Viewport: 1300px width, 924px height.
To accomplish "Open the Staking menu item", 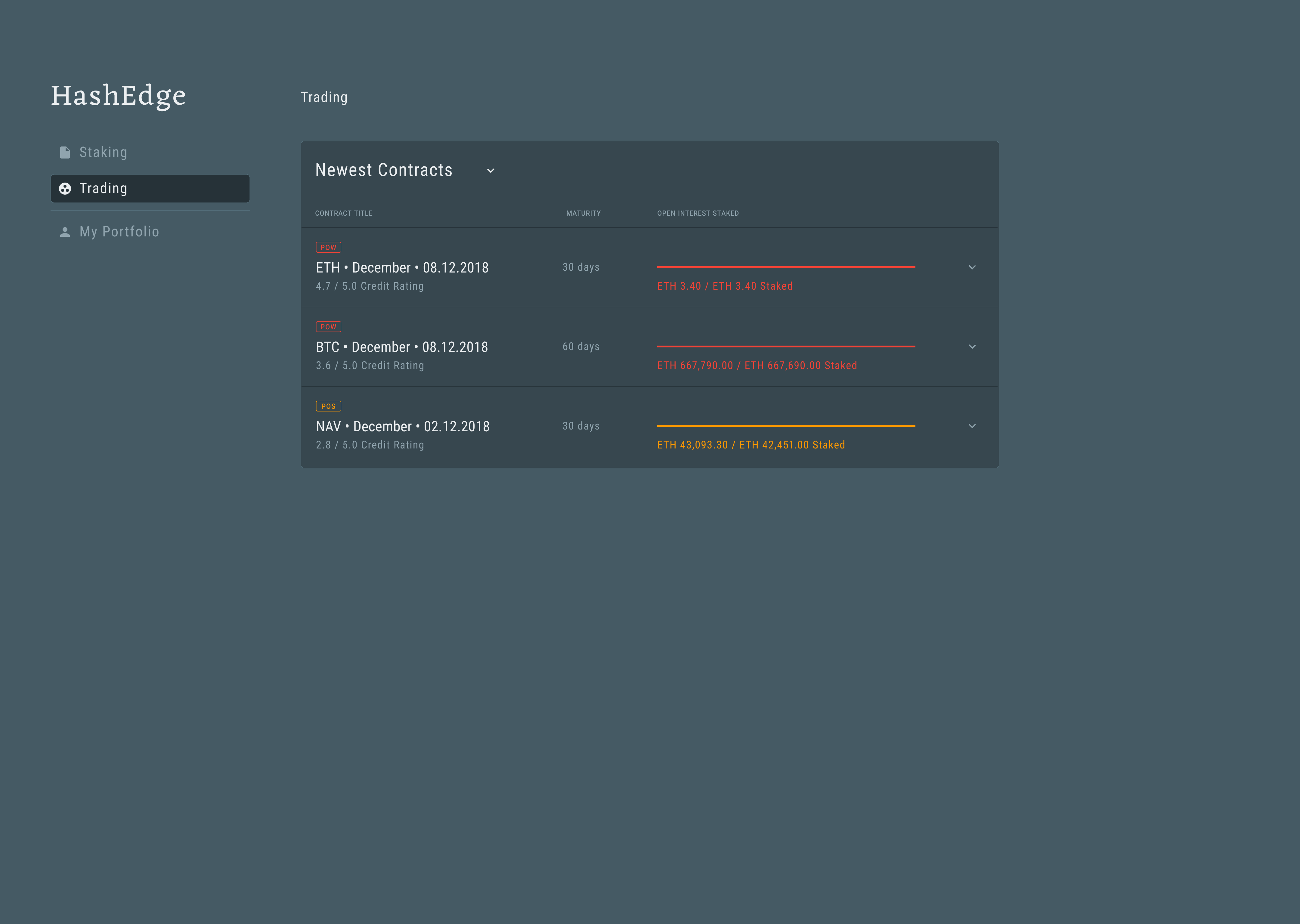I will pos(104,152).
